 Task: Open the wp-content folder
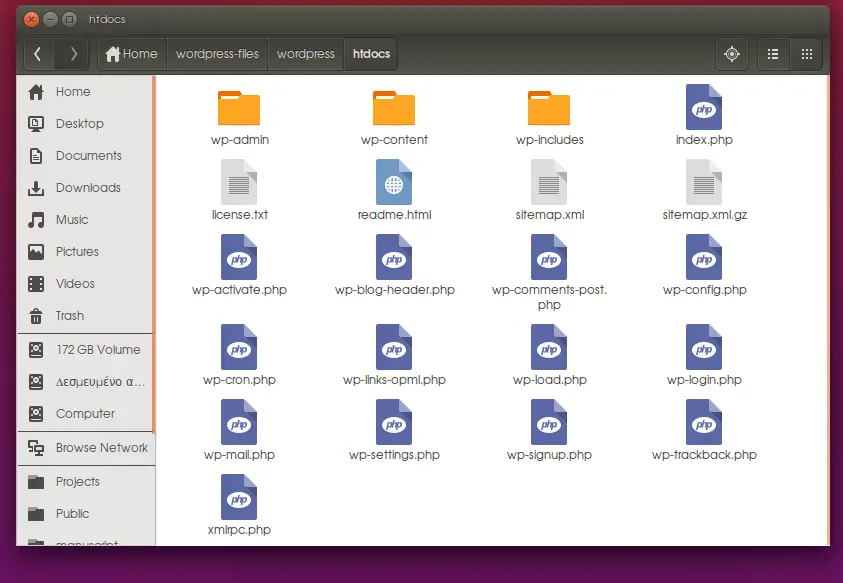(394, 108)
